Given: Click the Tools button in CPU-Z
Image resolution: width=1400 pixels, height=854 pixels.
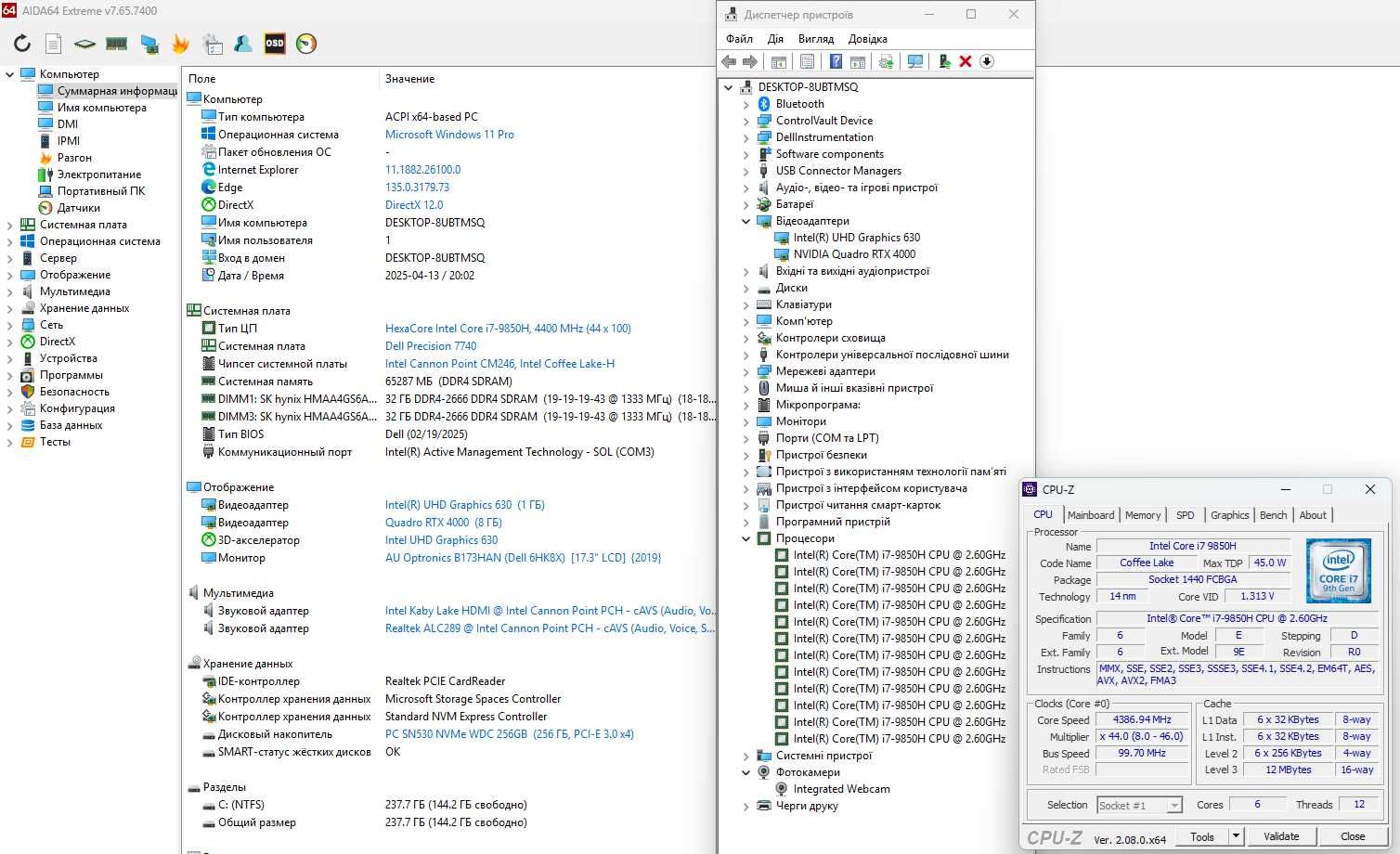Looking at the screenshot, I should click(1202, 836).
